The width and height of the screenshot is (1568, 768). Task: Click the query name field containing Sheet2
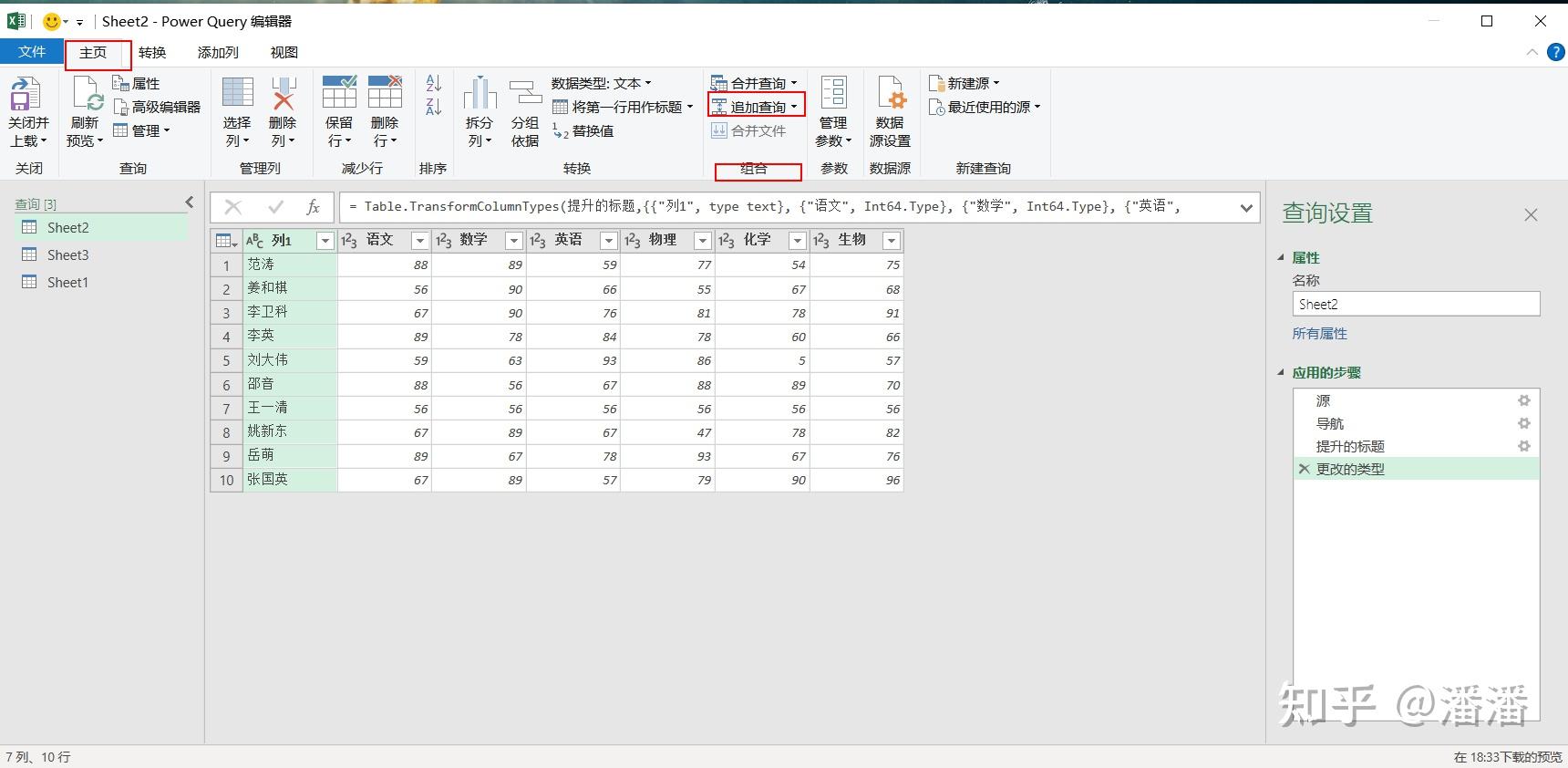tap(1416, 305)
